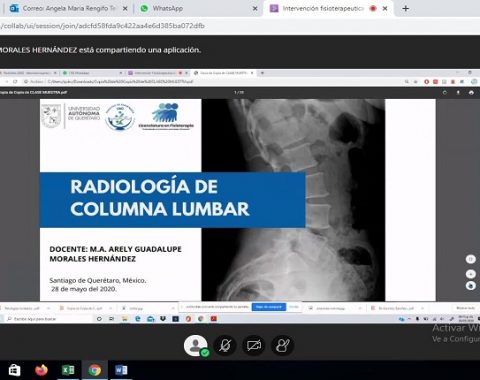Viewport: 480px width, 380px height.
Task: Open Task View in shared taskbar
Action: click(112, 319)
